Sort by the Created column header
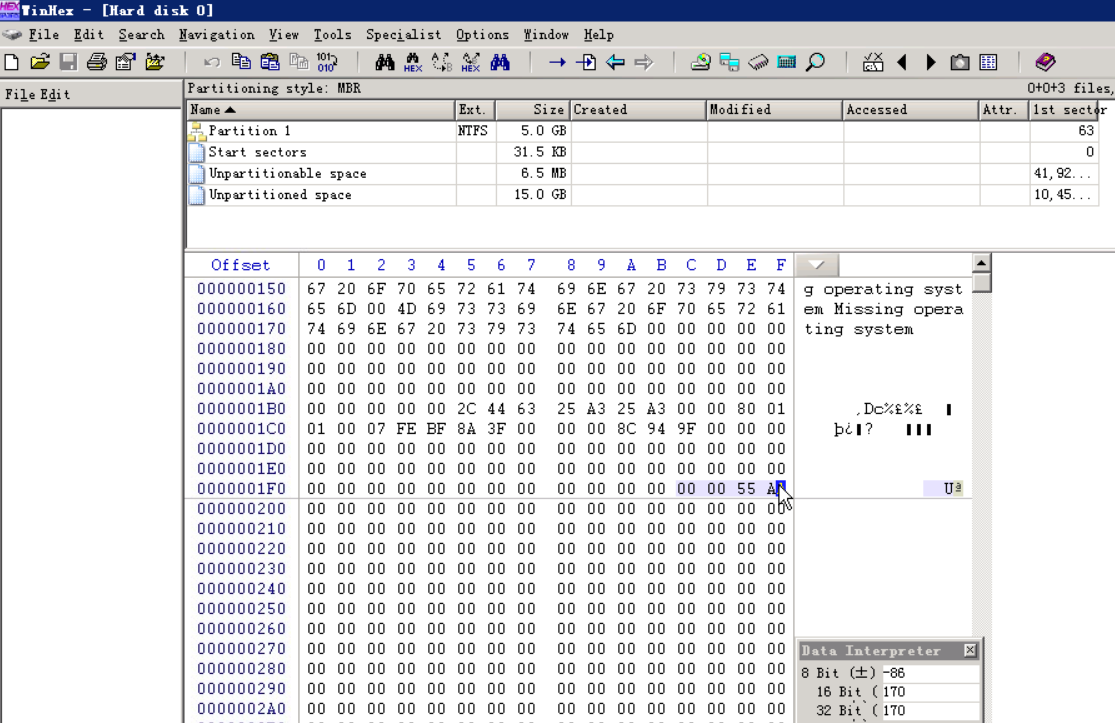 pyautogui.click(x=638, y=109)
